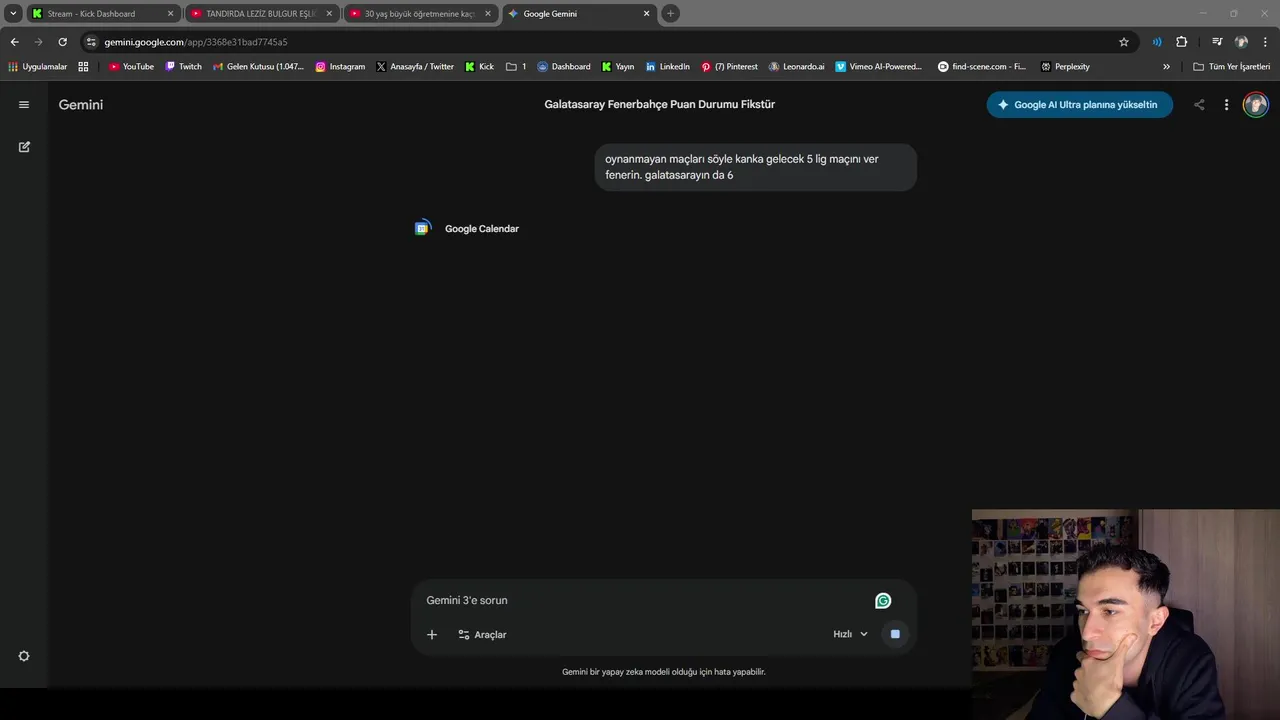Click the share conversation icon
The image size is (1280, 720).
pos(1199,104)
